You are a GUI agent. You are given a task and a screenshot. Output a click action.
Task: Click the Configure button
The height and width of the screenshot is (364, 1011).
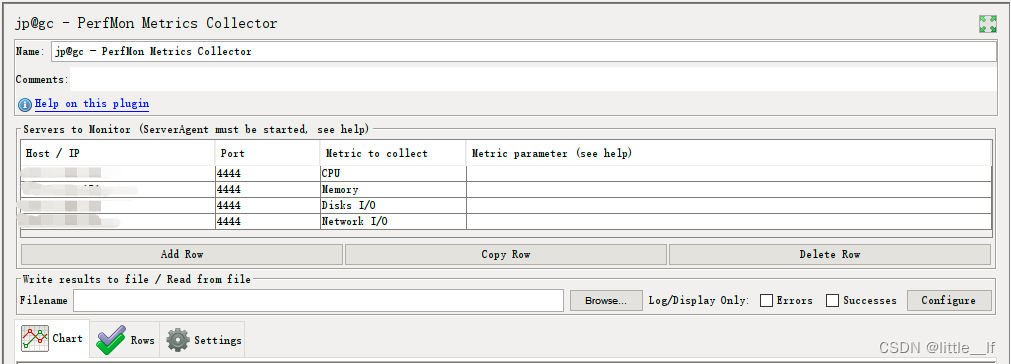pyautogui.click(x=948, y=301)
